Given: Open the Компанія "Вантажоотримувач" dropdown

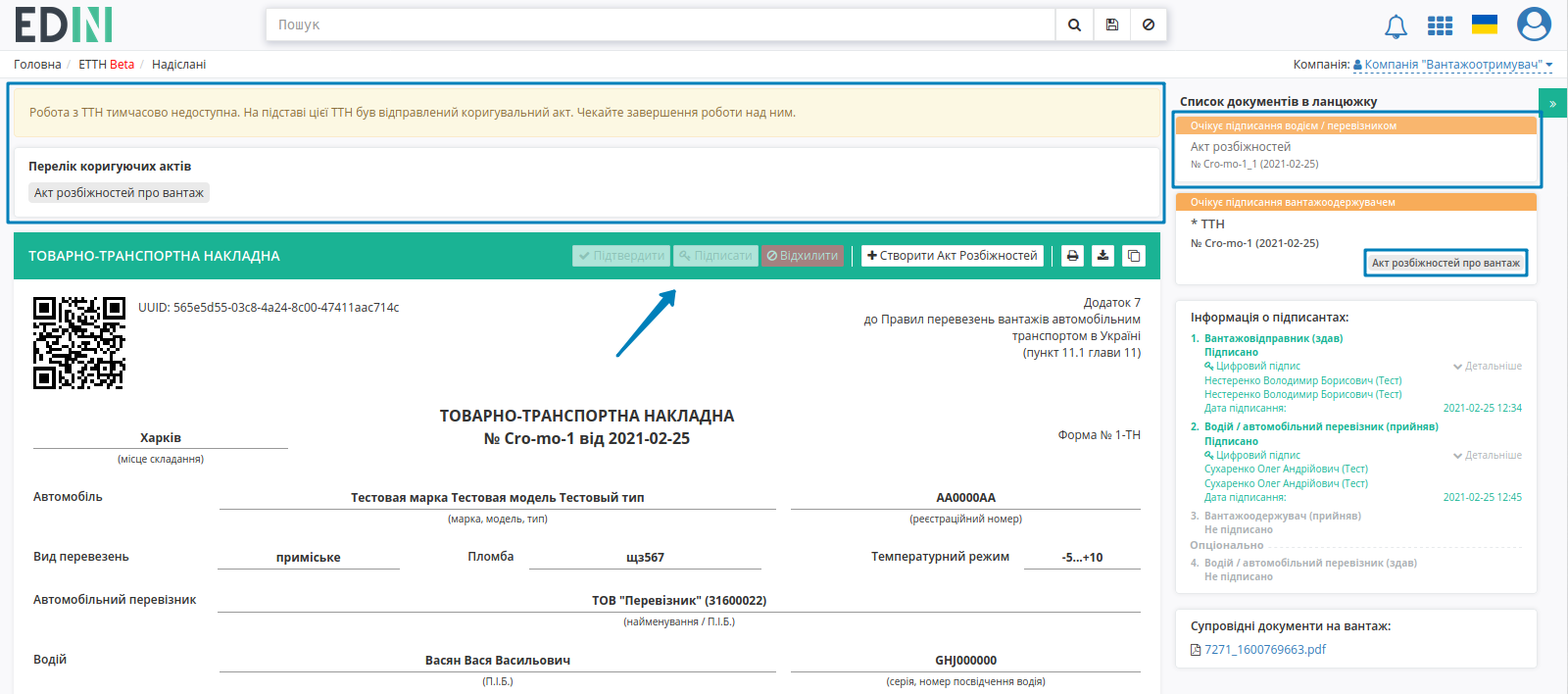Looking at the screenshot, I should (x=1452, y=65).
